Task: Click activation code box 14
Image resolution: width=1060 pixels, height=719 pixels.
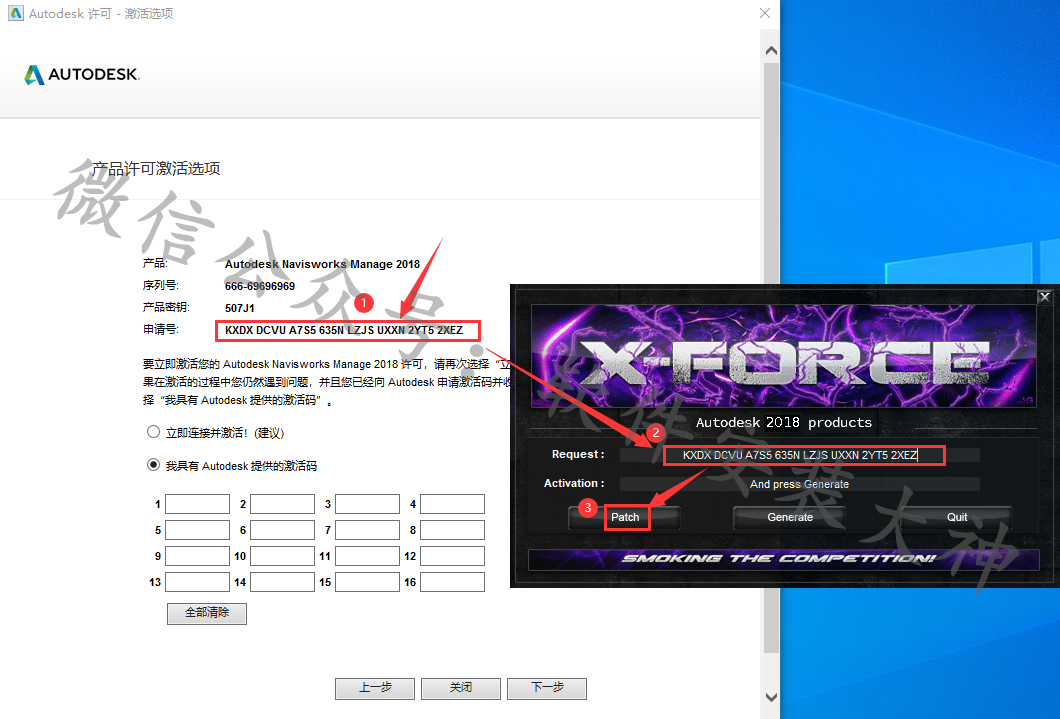Action: point(283,582)
